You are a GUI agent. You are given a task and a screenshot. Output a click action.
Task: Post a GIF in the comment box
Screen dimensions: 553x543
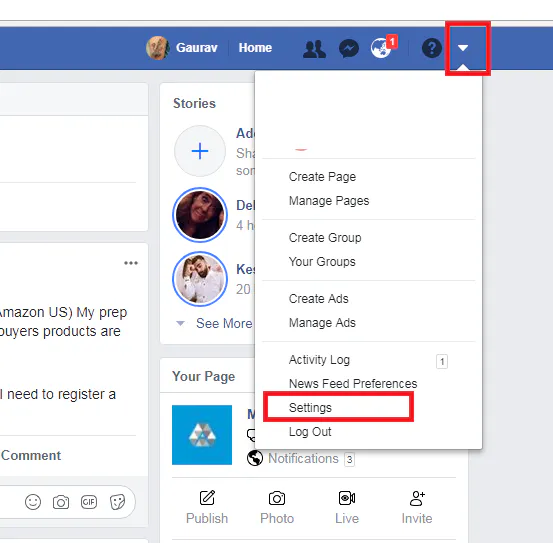(x=89, y=502)
